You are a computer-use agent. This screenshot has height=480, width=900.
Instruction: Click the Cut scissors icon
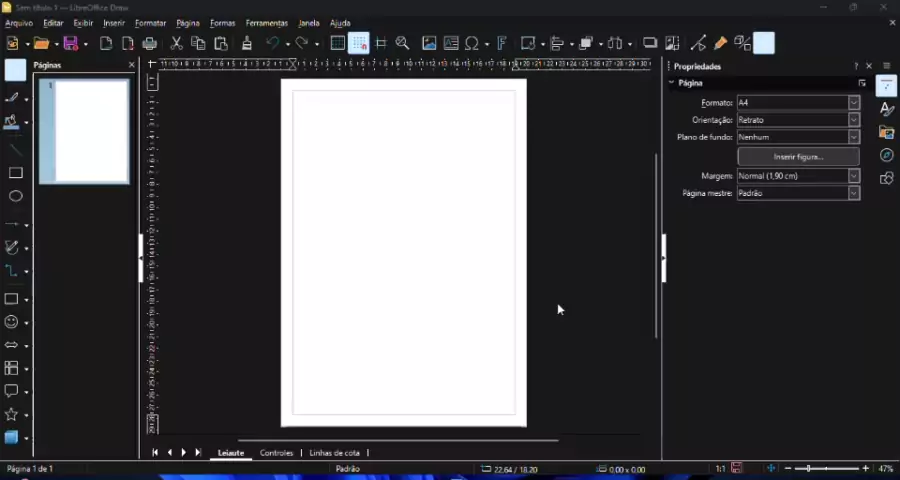176,44
